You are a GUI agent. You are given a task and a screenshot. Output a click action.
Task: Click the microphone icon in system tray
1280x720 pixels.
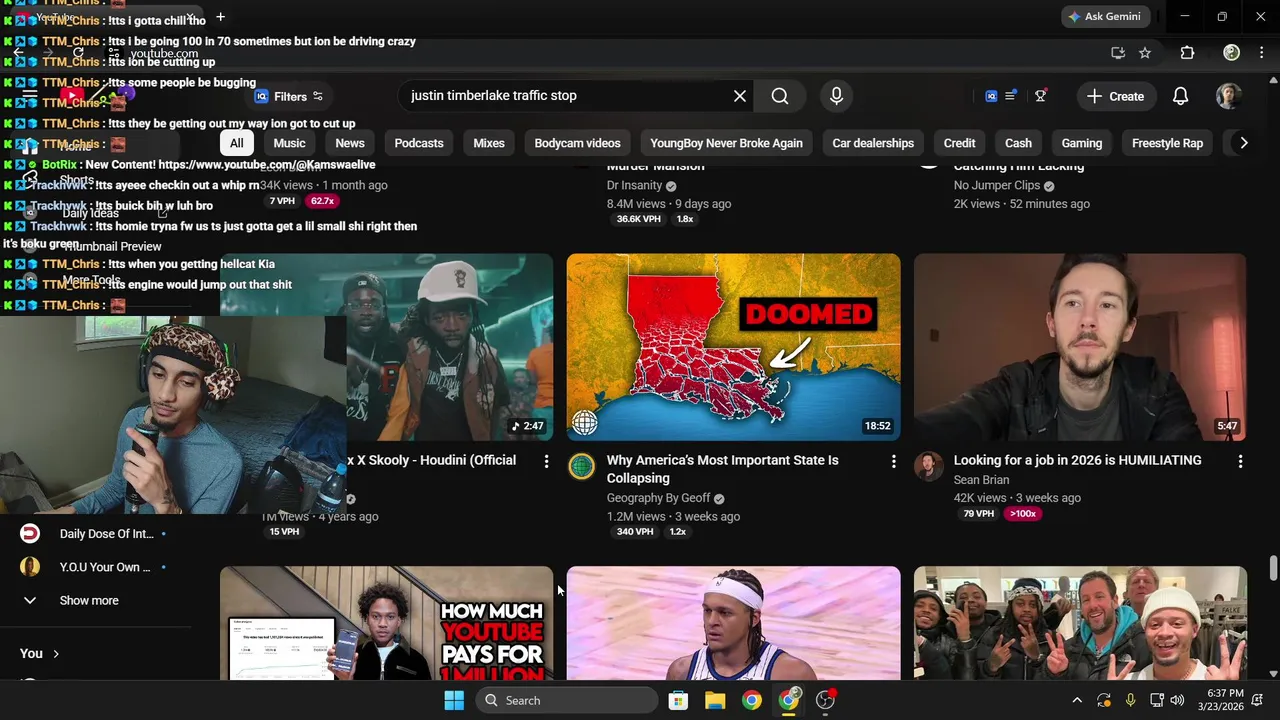point(1130,700)
